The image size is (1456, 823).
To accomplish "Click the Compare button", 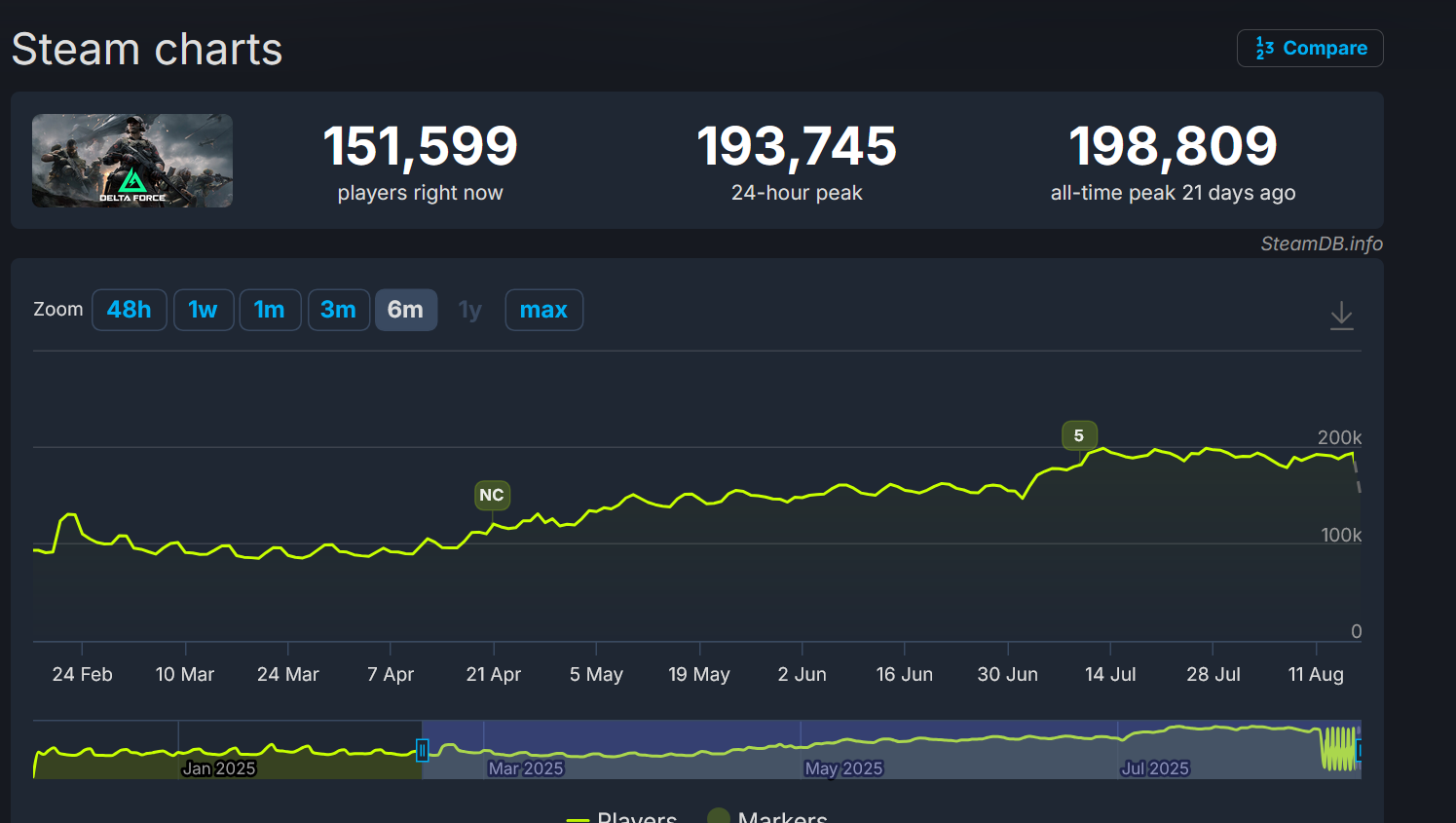I will pyautogui.click(x=1310, y=48).
